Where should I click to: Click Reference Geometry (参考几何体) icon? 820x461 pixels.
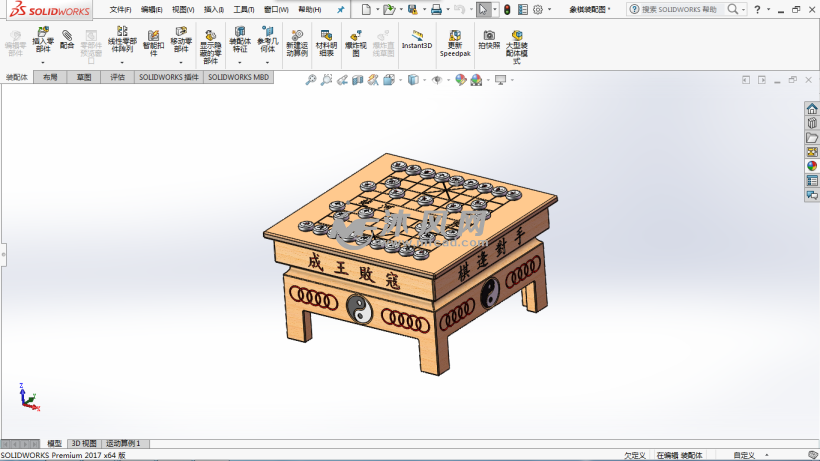click(x=267, y=40)
